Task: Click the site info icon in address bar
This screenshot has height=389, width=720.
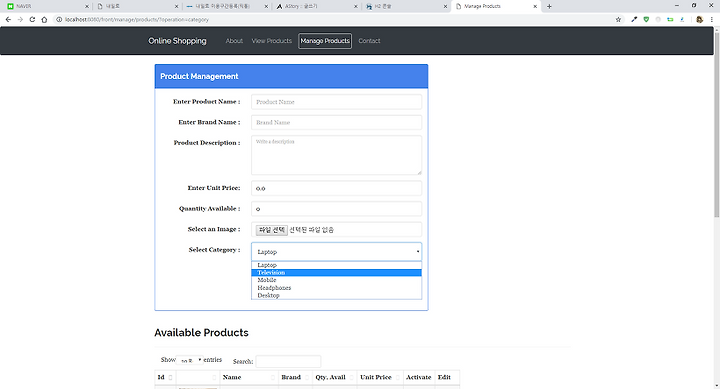Action: [59, 20]
